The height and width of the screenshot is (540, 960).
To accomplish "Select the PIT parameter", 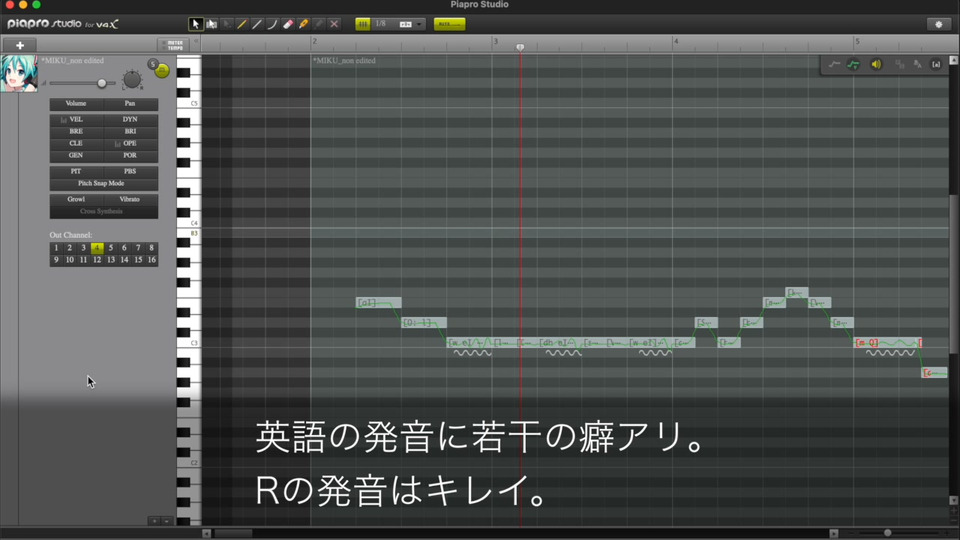I will click(76, 171).
